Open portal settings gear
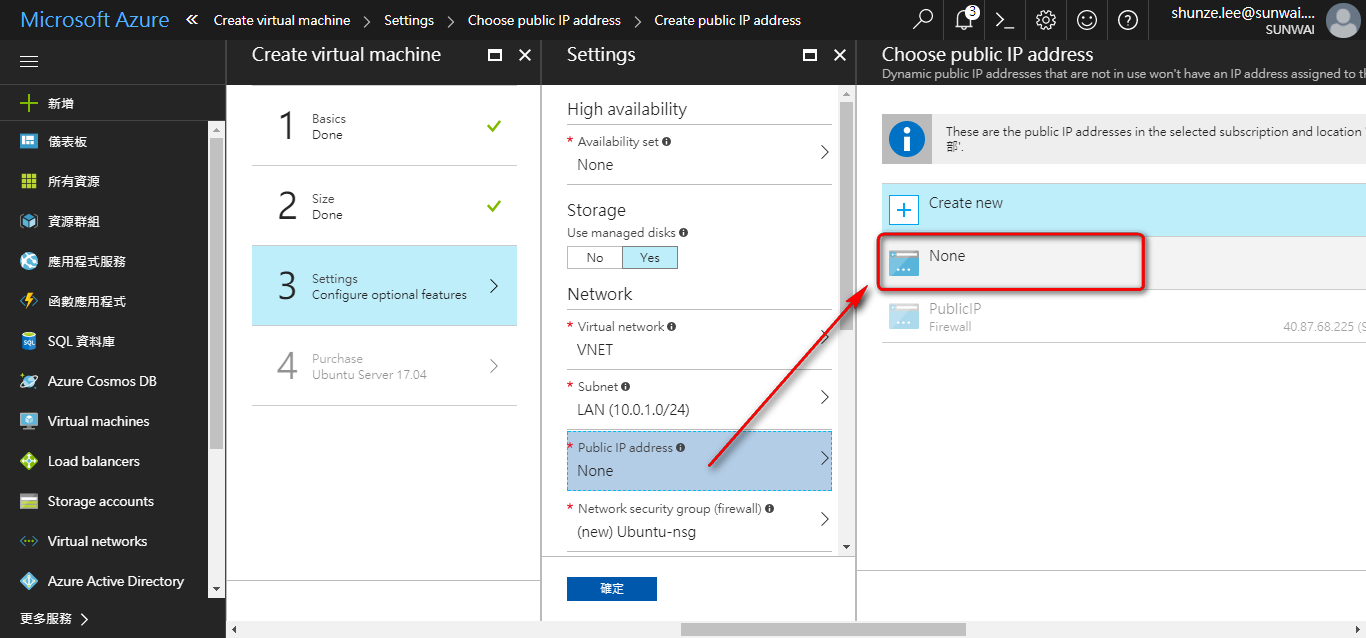Image resolution: width=1366 pixels, height=638 pixels. coord(1046,20)
